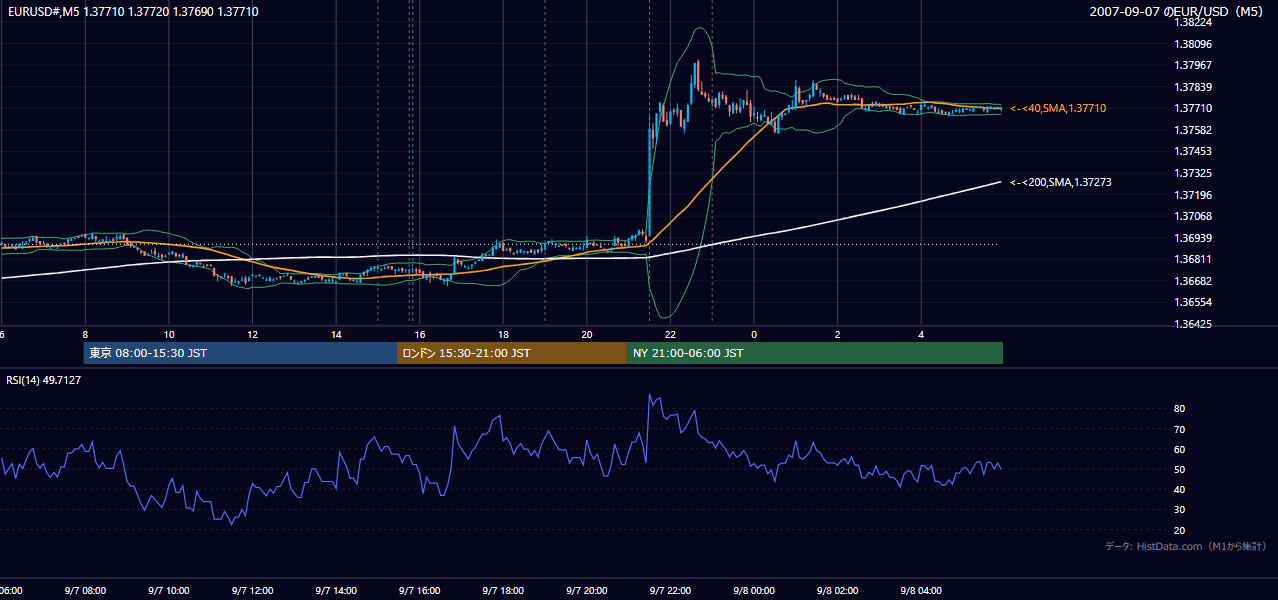The width and height of the screenshot is (1278, 600).
Task: Click price axis value 1.36554
Action: [1193, 302]
